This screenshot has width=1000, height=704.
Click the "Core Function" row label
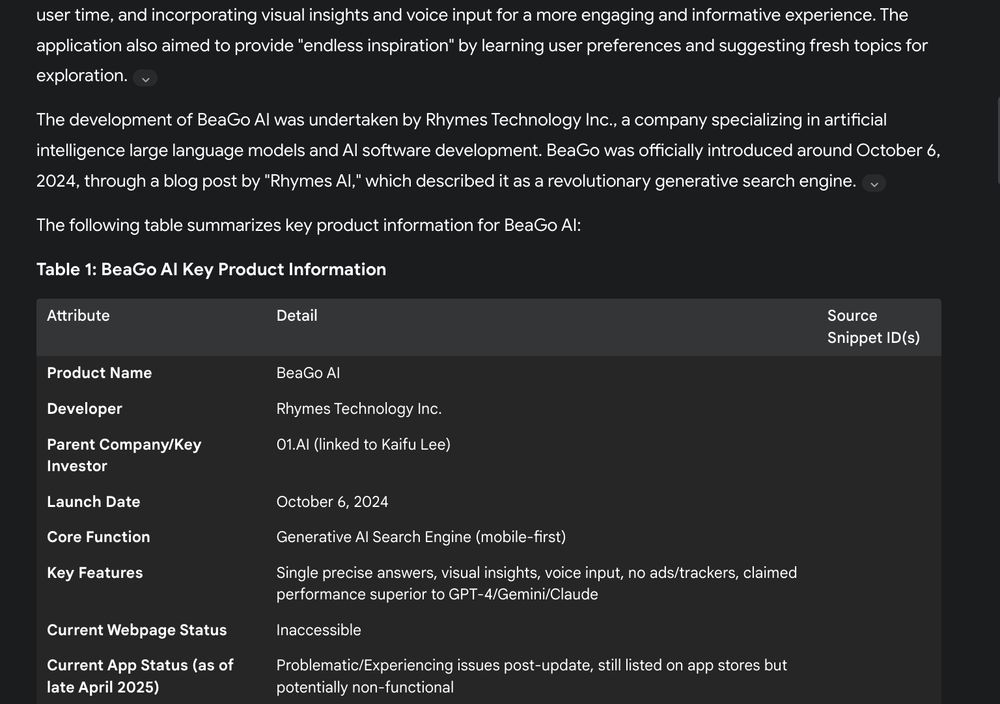click(x=98, y=537)
